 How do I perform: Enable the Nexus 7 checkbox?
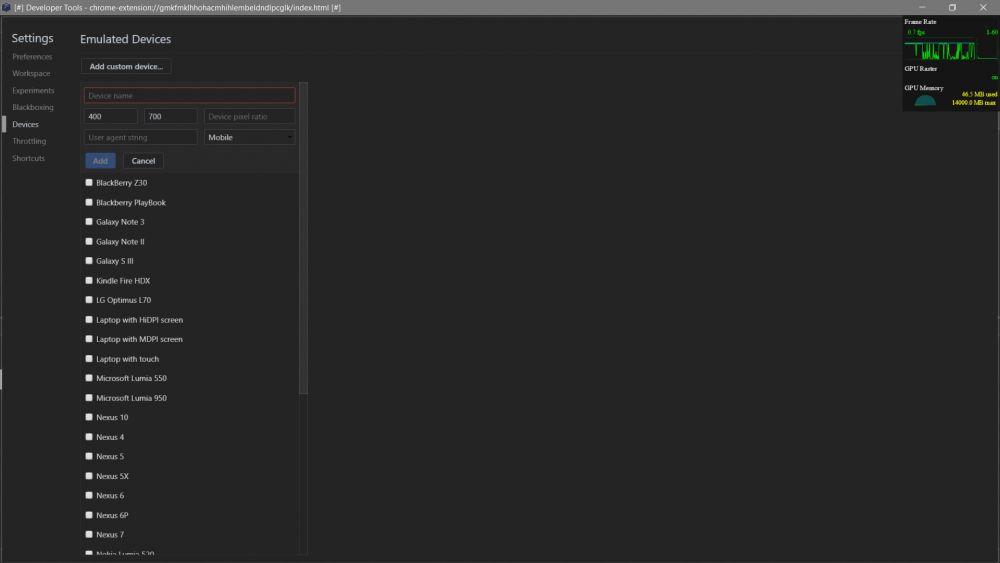[89, 534]
